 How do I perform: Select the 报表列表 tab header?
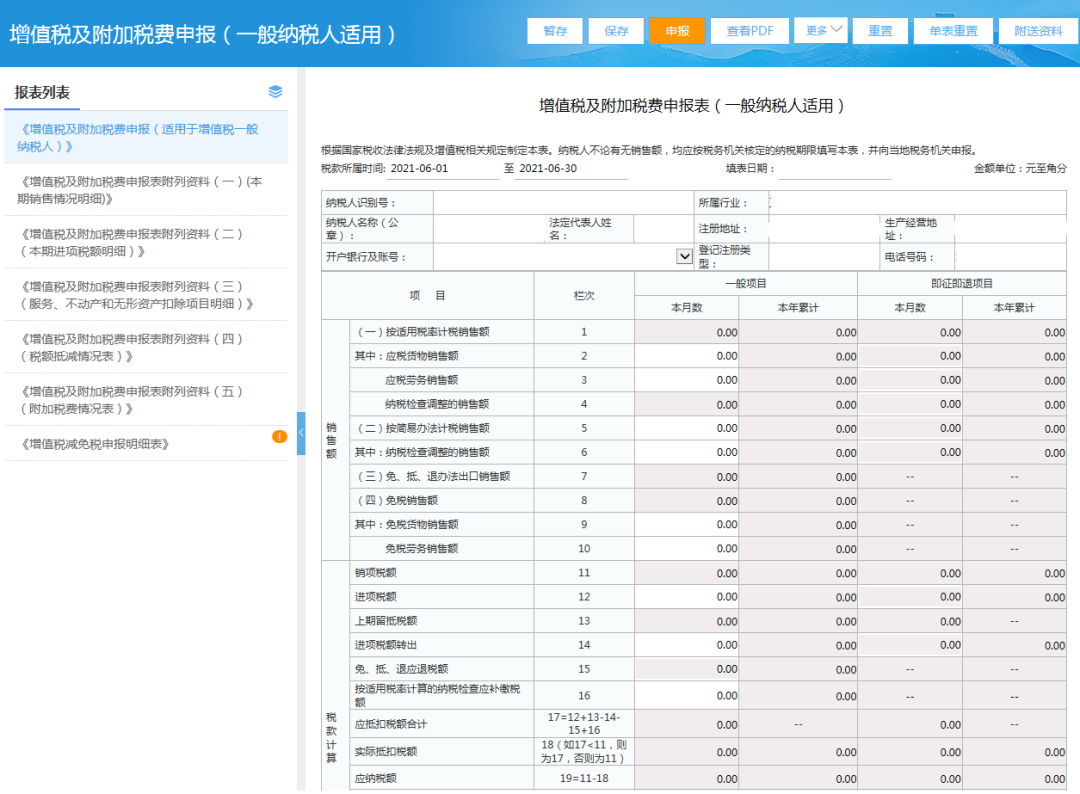(x=42, y=92)
